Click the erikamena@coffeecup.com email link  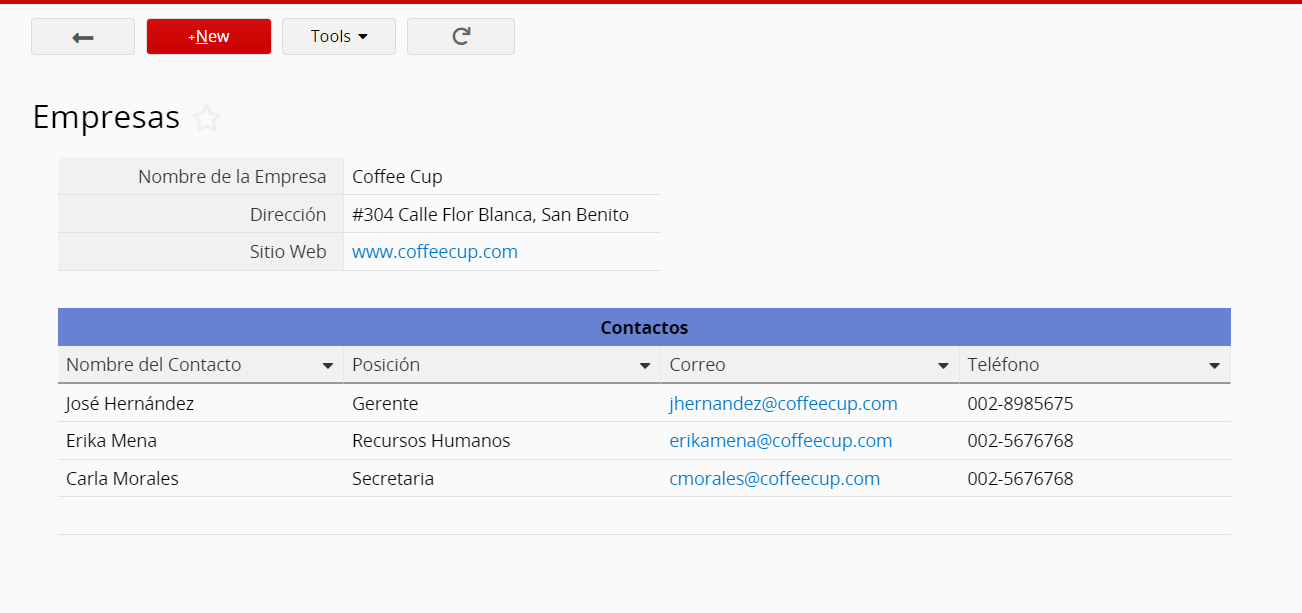pyautogui.click(x=780, y=441)
